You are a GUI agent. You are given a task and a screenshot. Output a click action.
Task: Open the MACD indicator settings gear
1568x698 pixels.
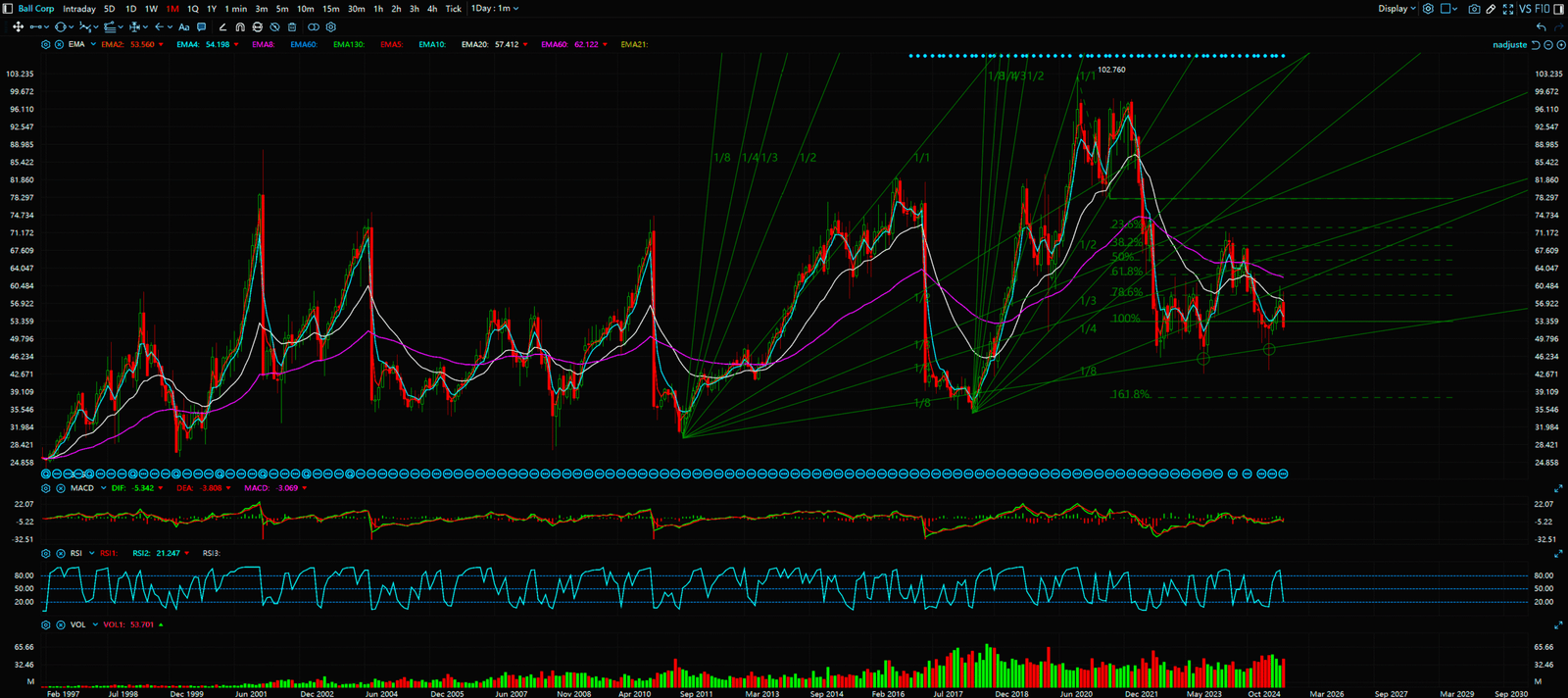46,488
